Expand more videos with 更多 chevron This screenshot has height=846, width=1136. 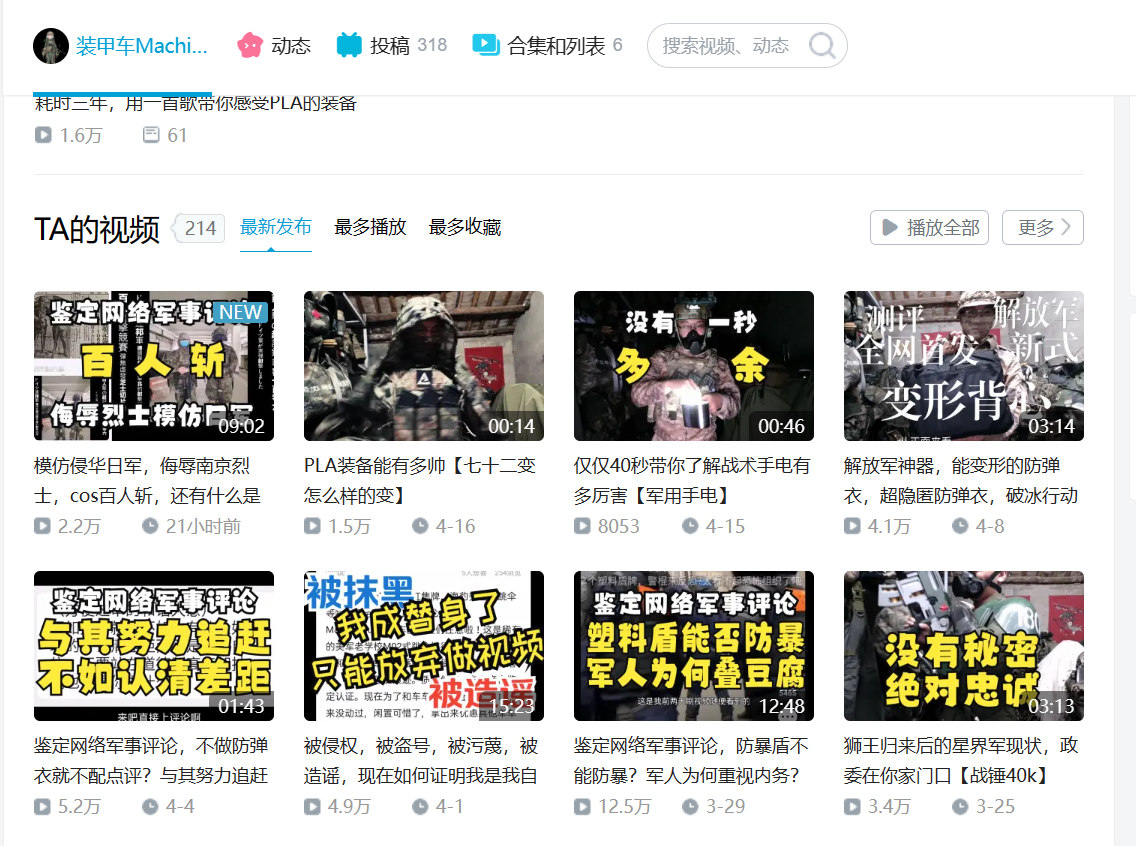(x=1043, y=227)
